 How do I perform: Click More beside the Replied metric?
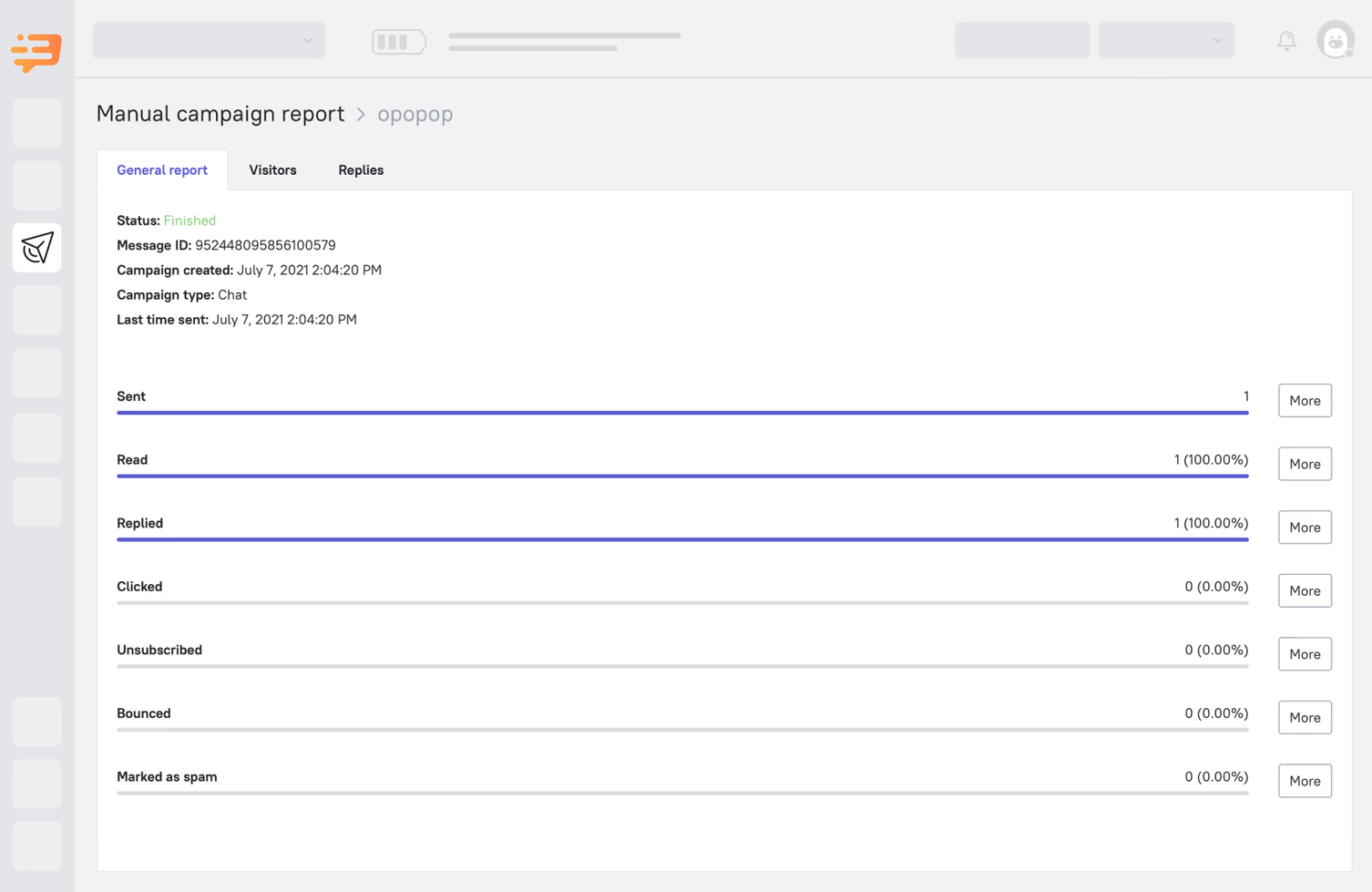pyautogui.click(x=1304, y=527)
